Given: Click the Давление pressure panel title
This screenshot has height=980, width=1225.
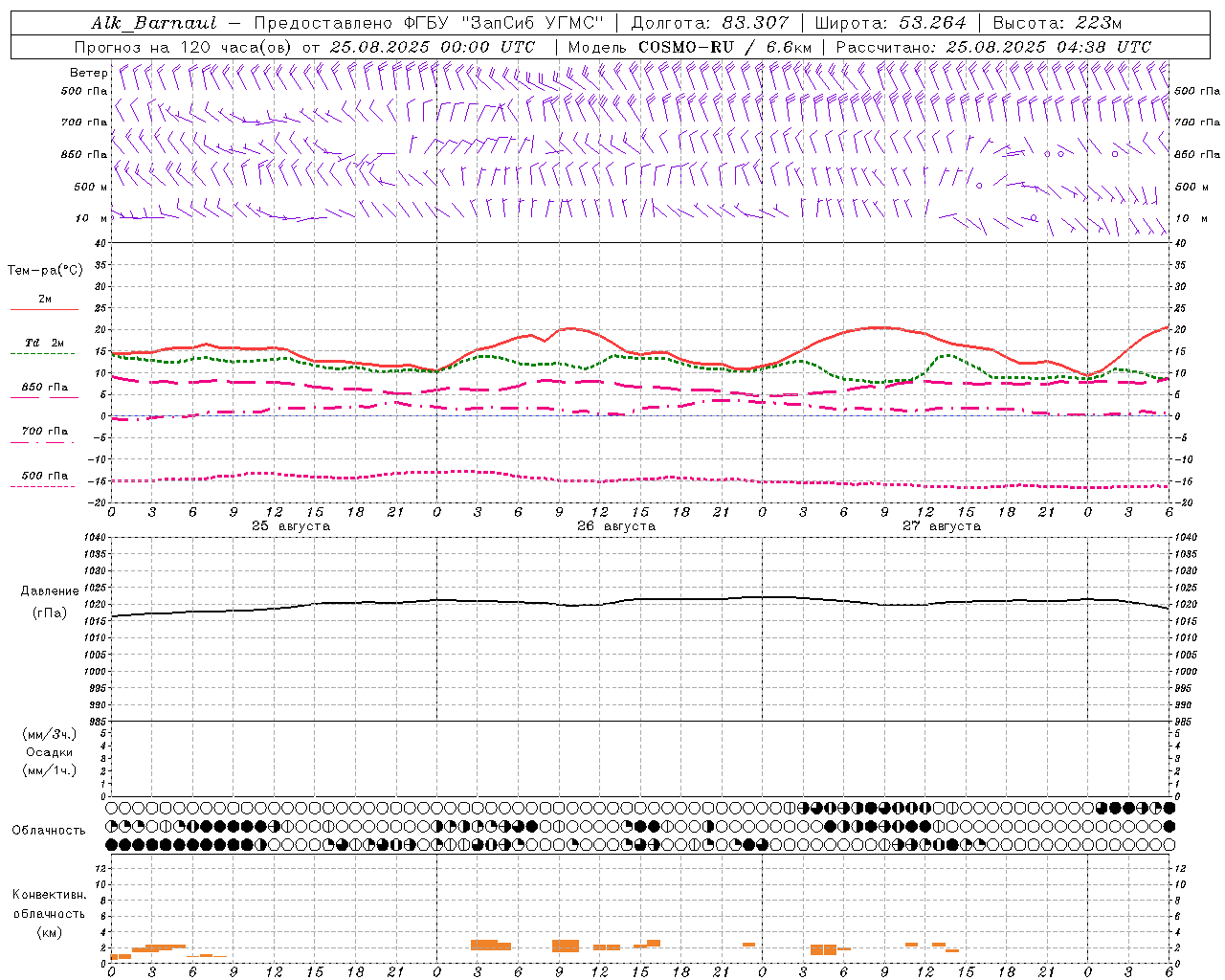Looking at the screenshot, I should [50, 591].
